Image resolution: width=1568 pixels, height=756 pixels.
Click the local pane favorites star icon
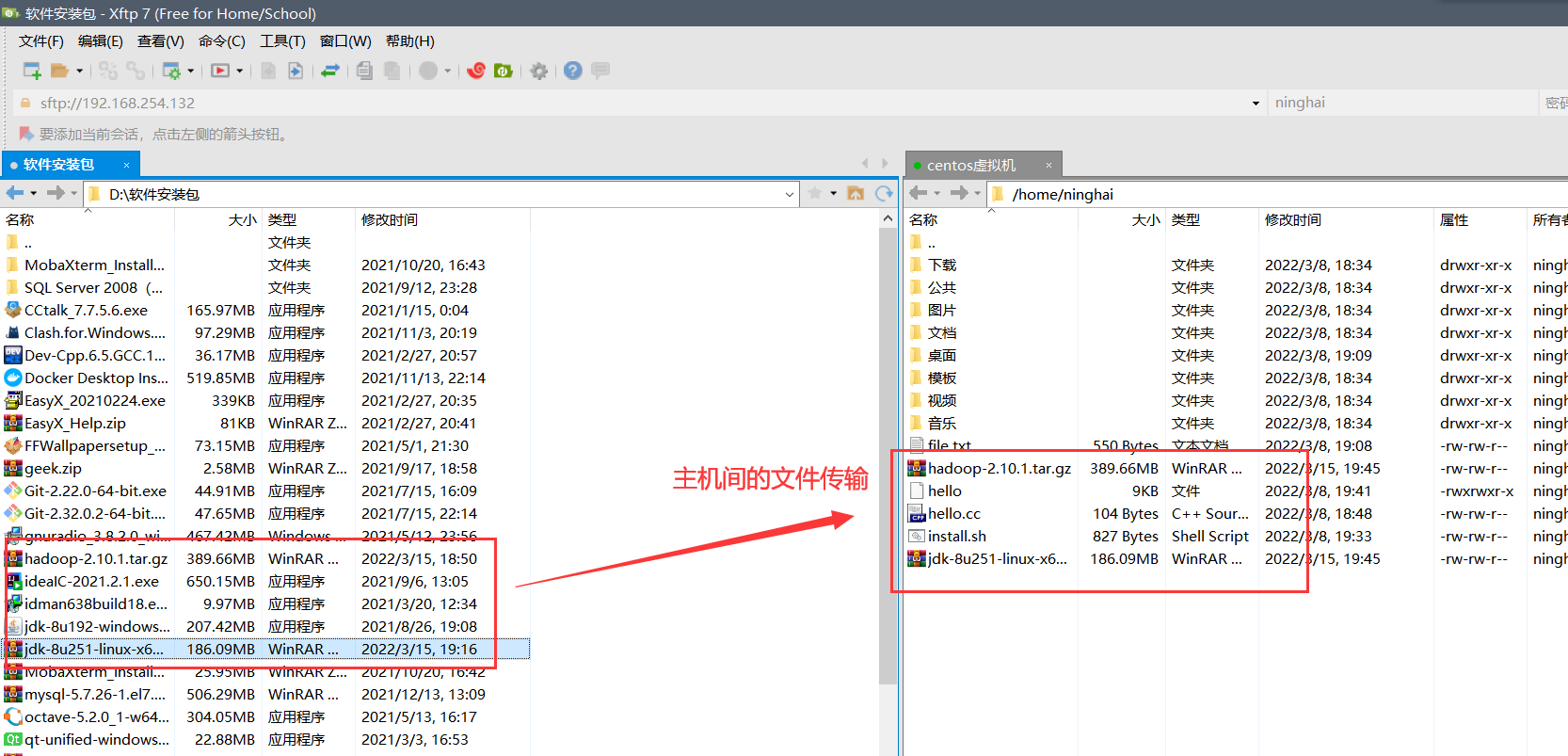815,193
